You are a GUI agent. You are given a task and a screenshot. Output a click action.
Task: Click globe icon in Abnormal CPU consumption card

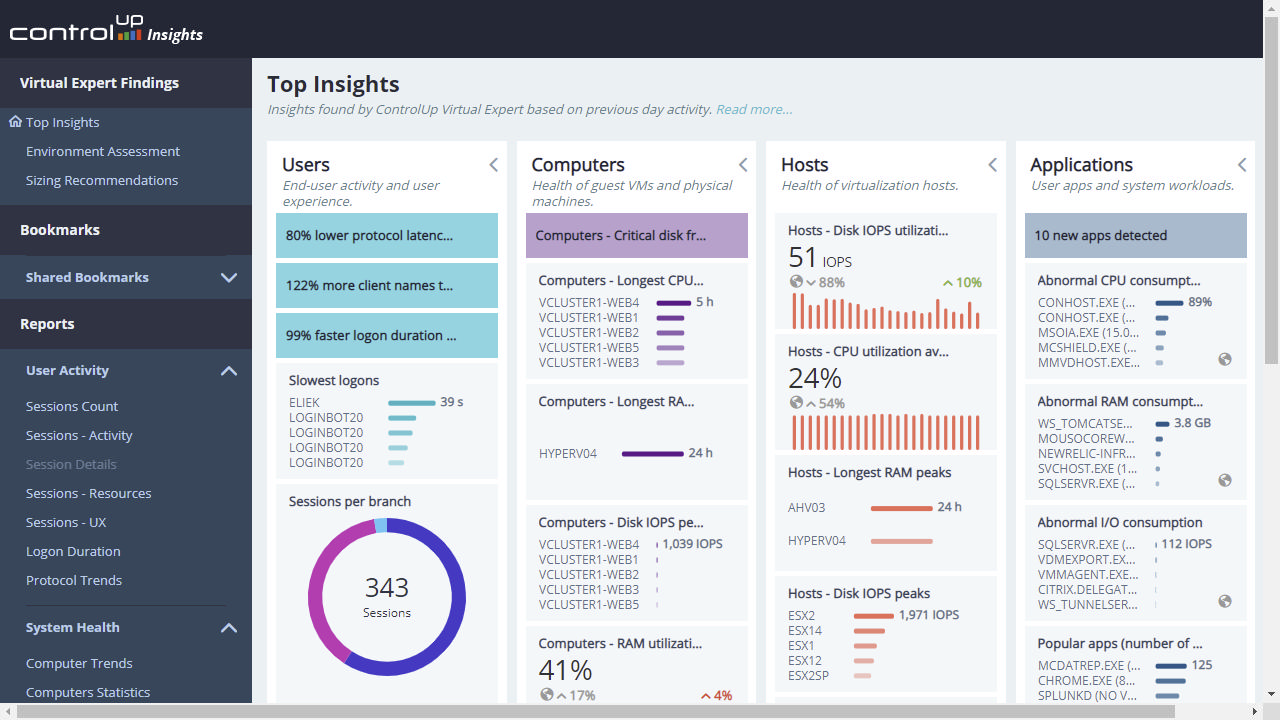(x=1225, y=359)
